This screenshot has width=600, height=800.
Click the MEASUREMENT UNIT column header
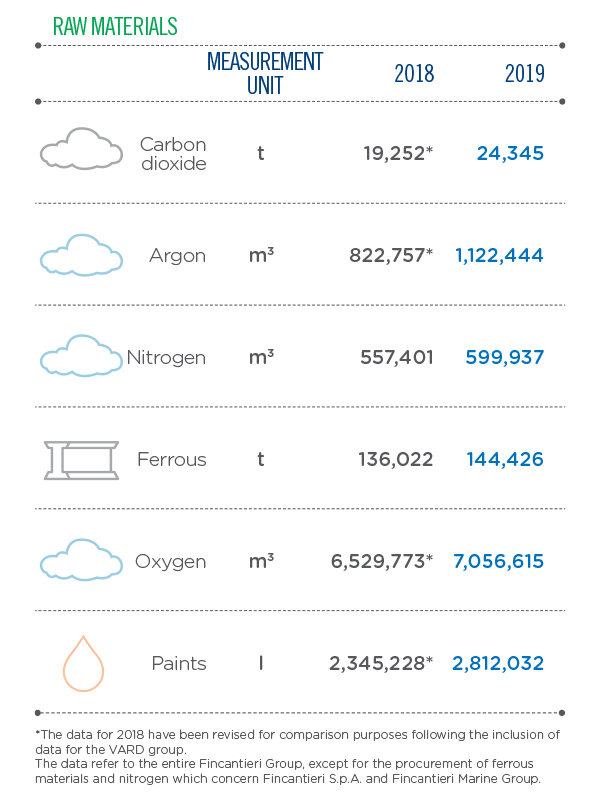(x=265, y=73)
